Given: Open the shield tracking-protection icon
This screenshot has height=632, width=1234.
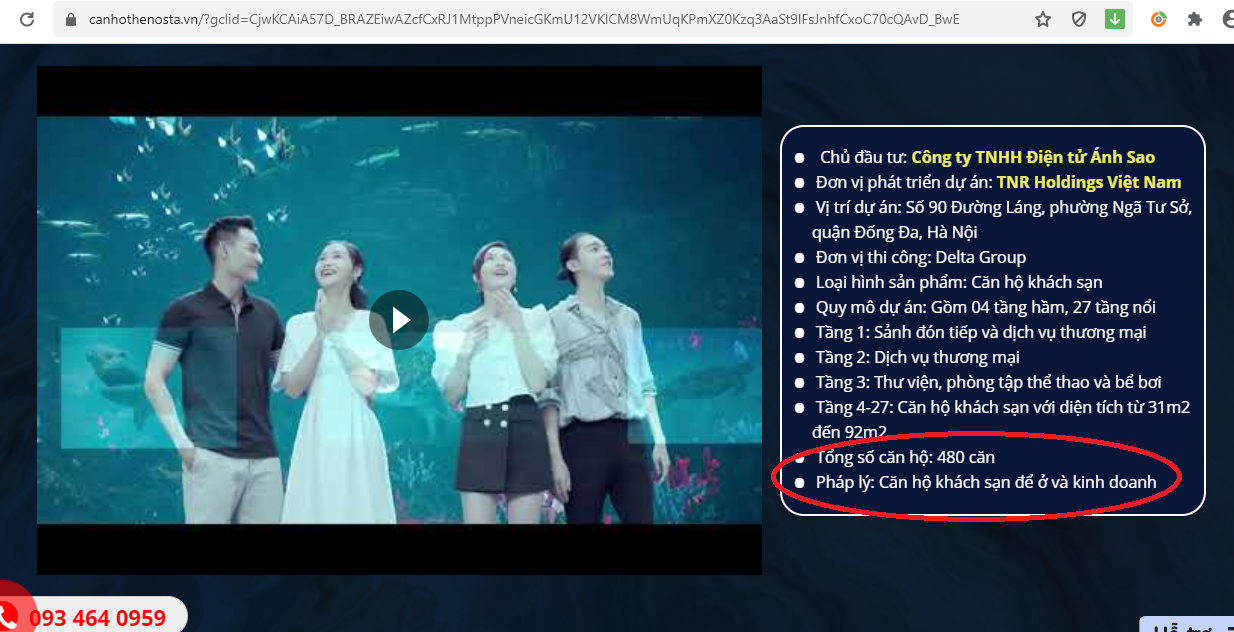Looking at the screenshot, I should click(x=1079, y=19).
